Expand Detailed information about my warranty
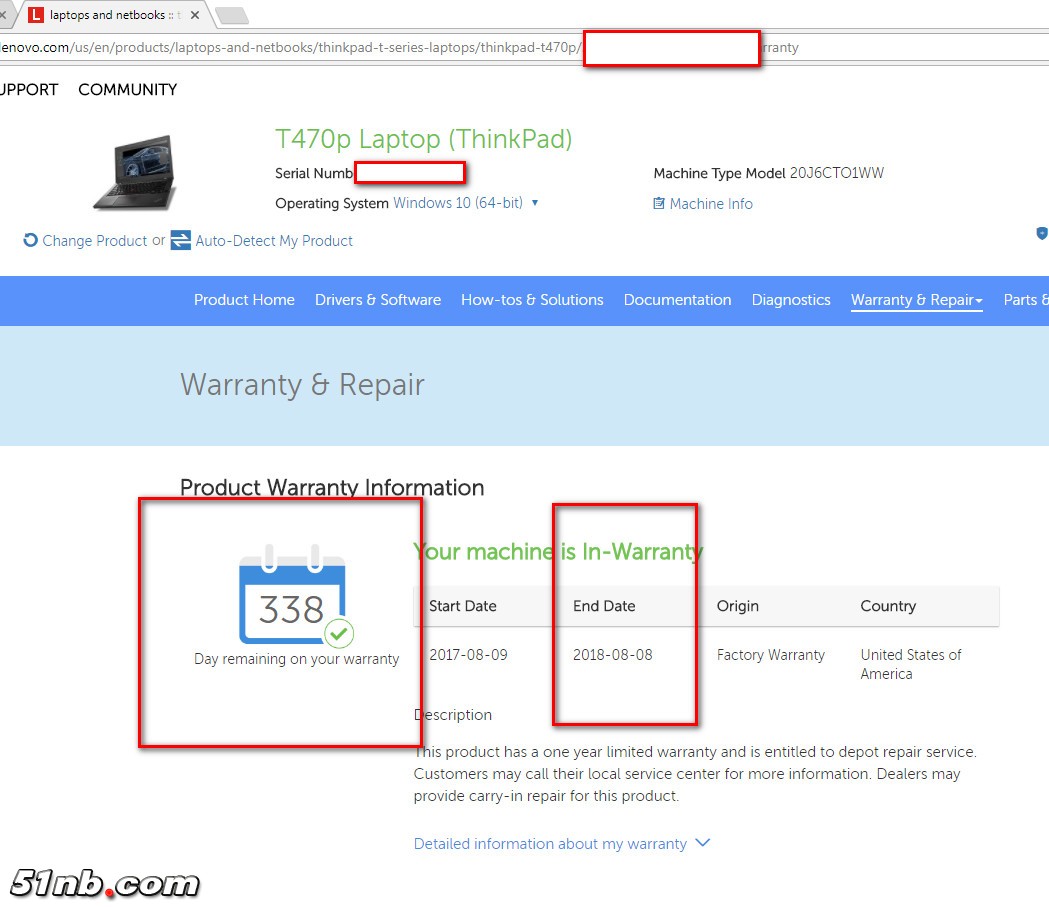 pyautogui.click(x=561, y=844)
